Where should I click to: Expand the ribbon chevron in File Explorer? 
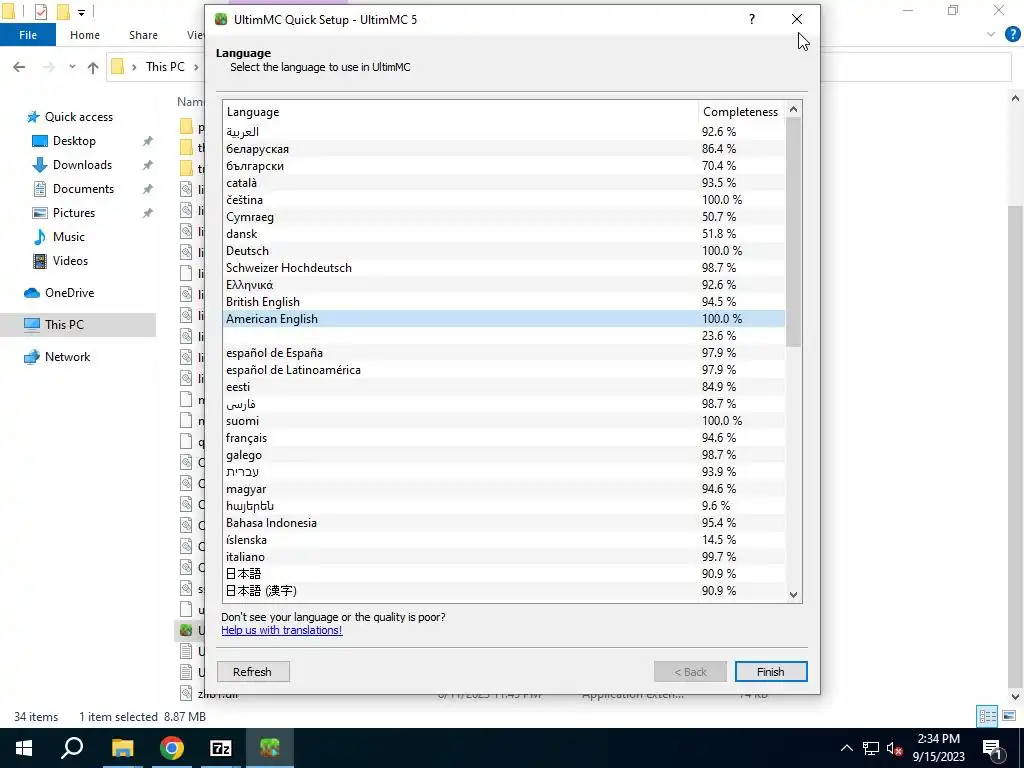click(991, 35)
